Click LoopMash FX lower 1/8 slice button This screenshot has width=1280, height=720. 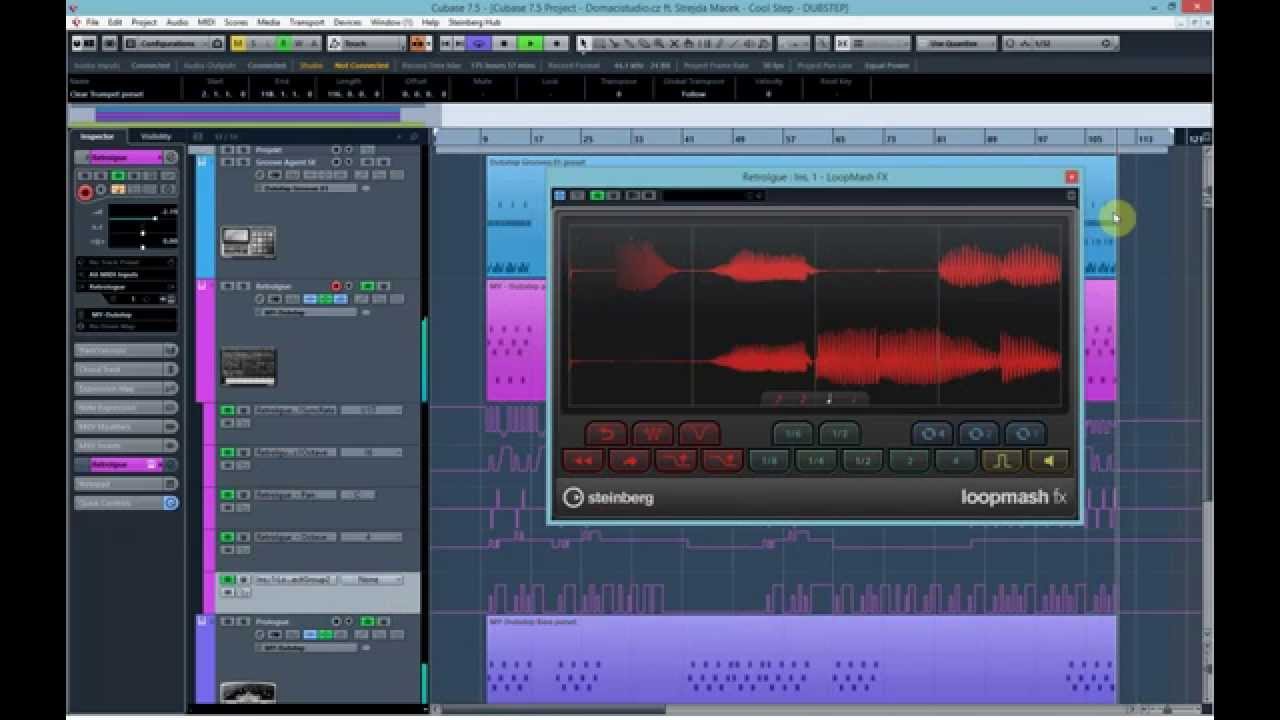[769, 461]
